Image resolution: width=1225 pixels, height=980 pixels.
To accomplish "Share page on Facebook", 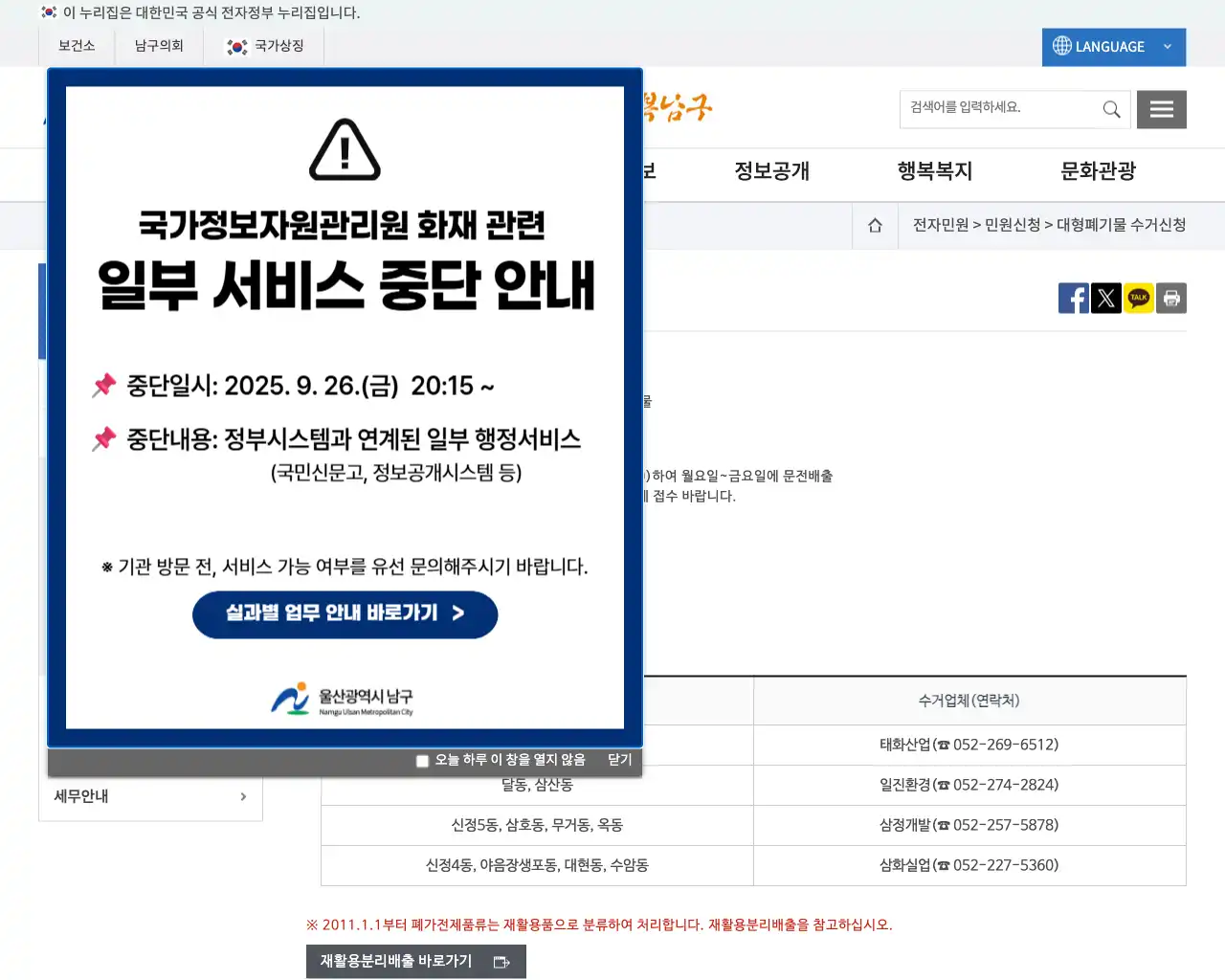I will (1074, 298).
